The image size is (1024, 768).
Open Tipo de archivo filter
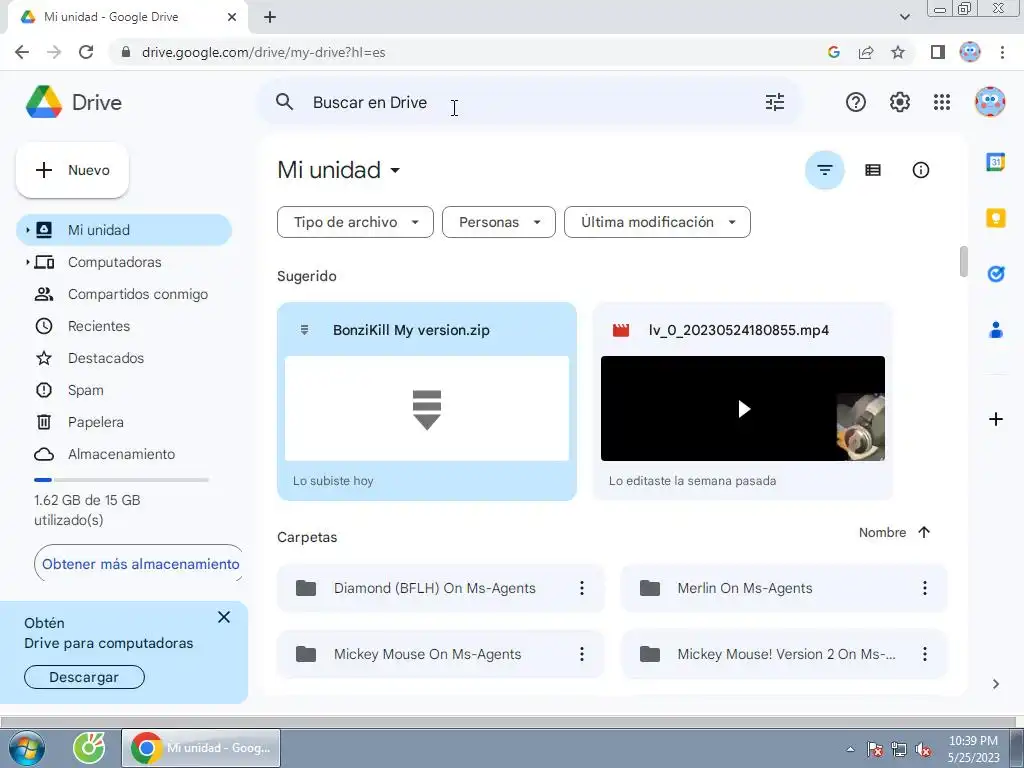pos(355,222)
